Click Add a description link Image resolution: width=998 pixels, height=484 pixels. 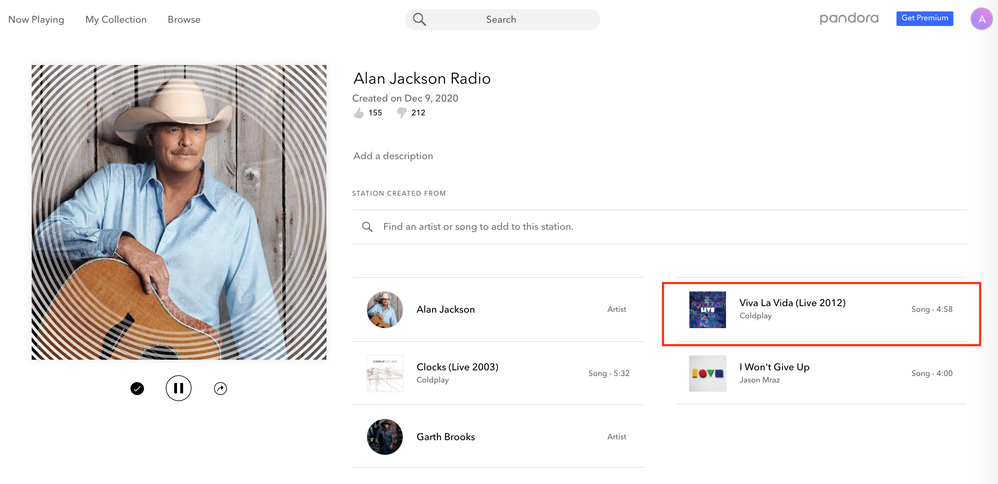click(x=393, y=156)
